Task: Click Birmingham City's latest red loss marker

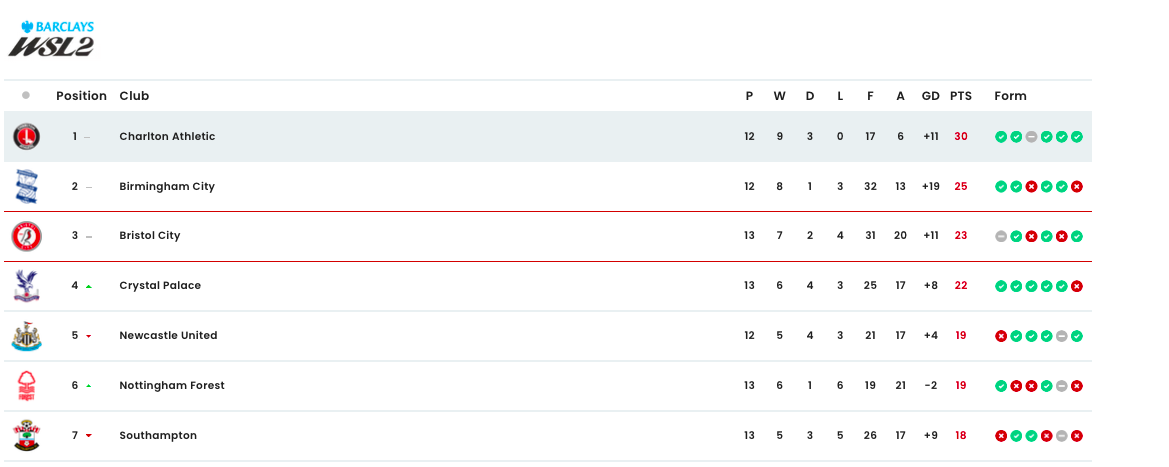Action: (x=1077, y=187)
